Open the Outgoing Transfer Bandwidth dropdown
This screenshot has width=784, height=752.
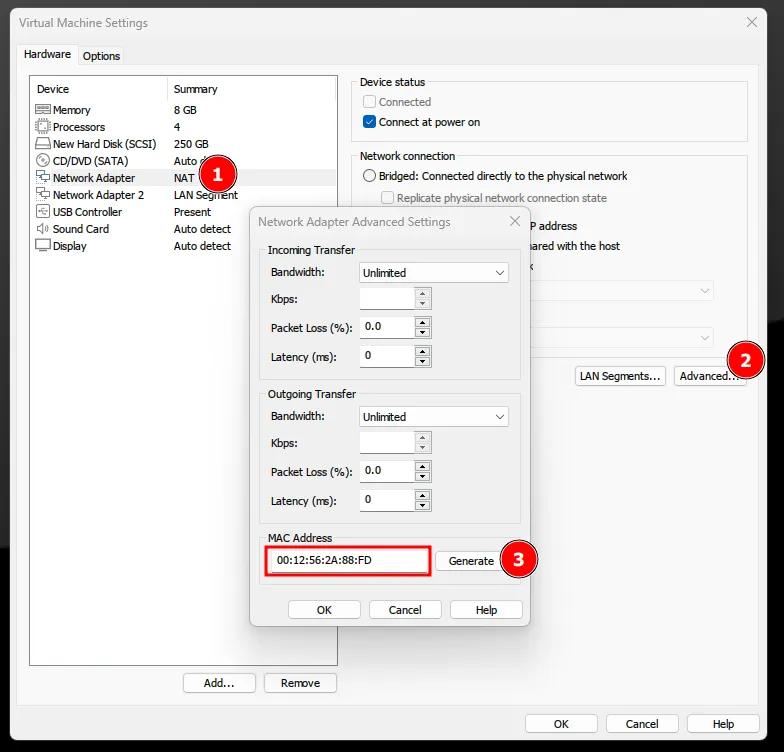pyautogui.click(x=434, y=416)
